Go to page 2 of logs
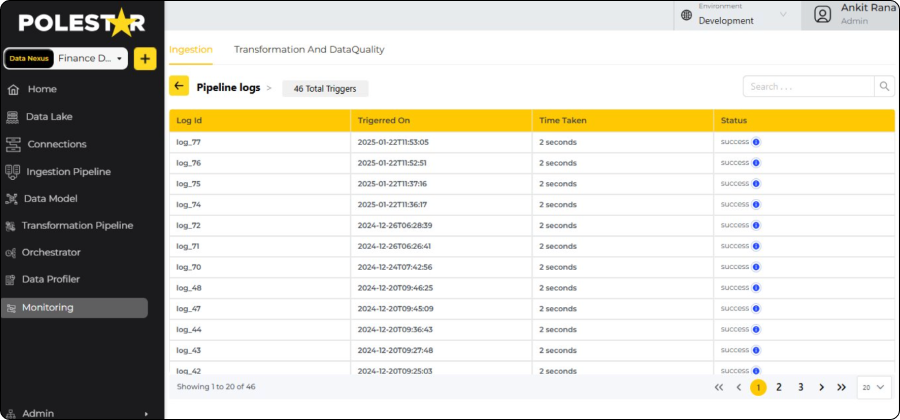 (x=779, y=387)
